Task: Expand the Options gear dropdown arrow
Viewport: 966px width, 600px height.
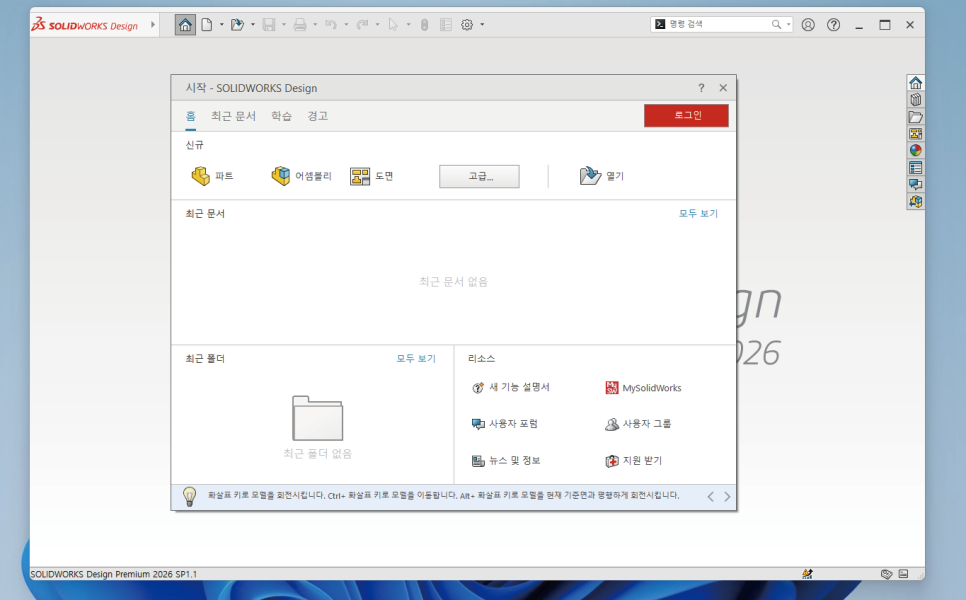Action: (x=482, y=25)
